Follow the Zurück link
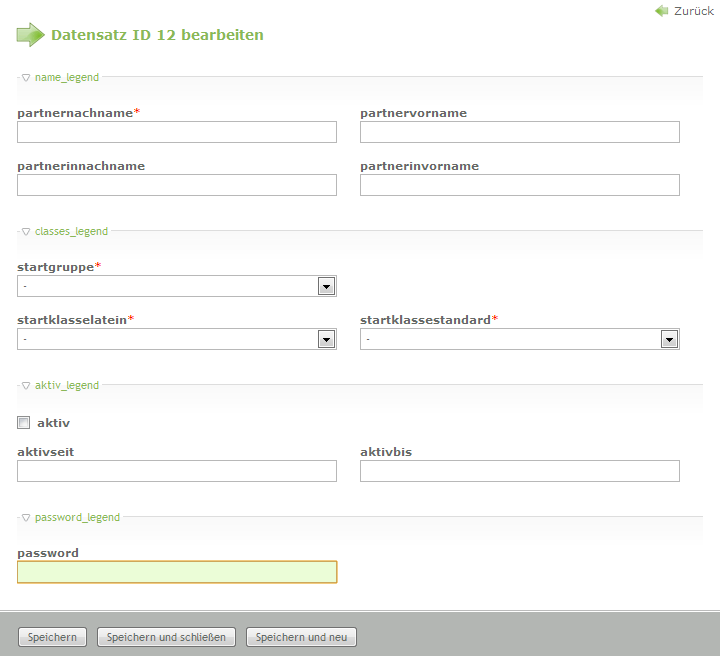This screenshot has height=656, width=720. click(693, 11)
